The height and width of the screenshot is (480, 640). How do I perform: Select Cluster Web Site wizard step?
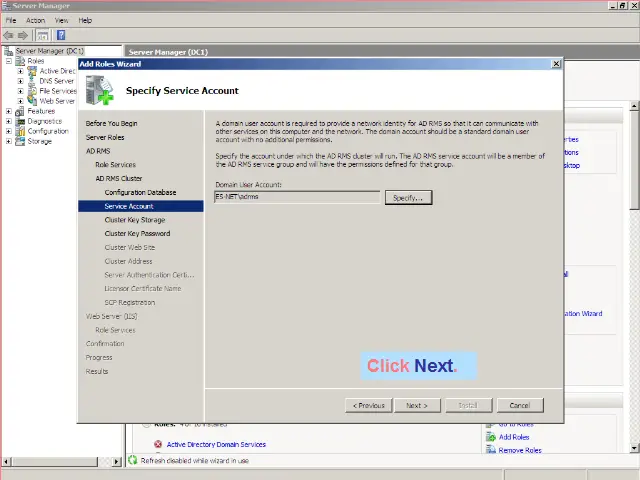pos(130,247)
